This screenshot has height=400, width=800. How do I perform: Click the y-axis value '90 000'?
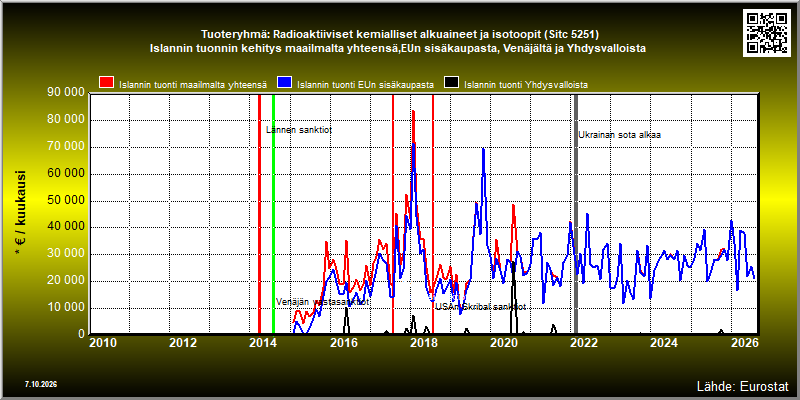point(66,92)
